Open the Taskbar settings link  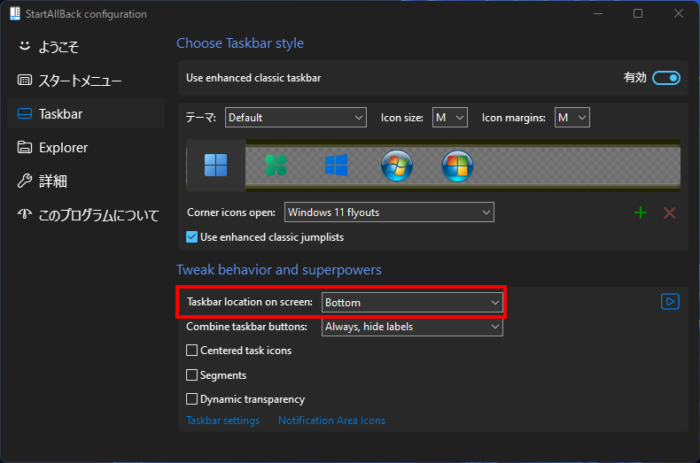[x=223, y=421]
